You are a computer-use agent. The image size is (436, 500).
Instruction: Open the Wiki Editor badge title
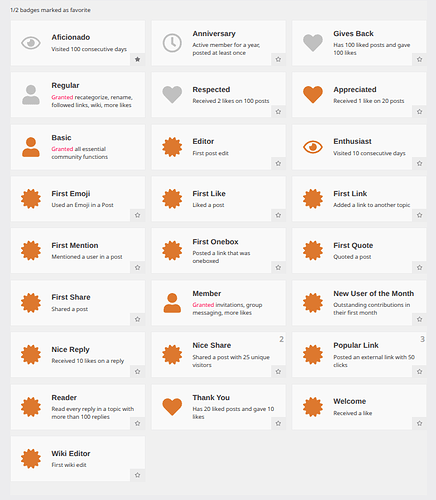coord(71,453)
